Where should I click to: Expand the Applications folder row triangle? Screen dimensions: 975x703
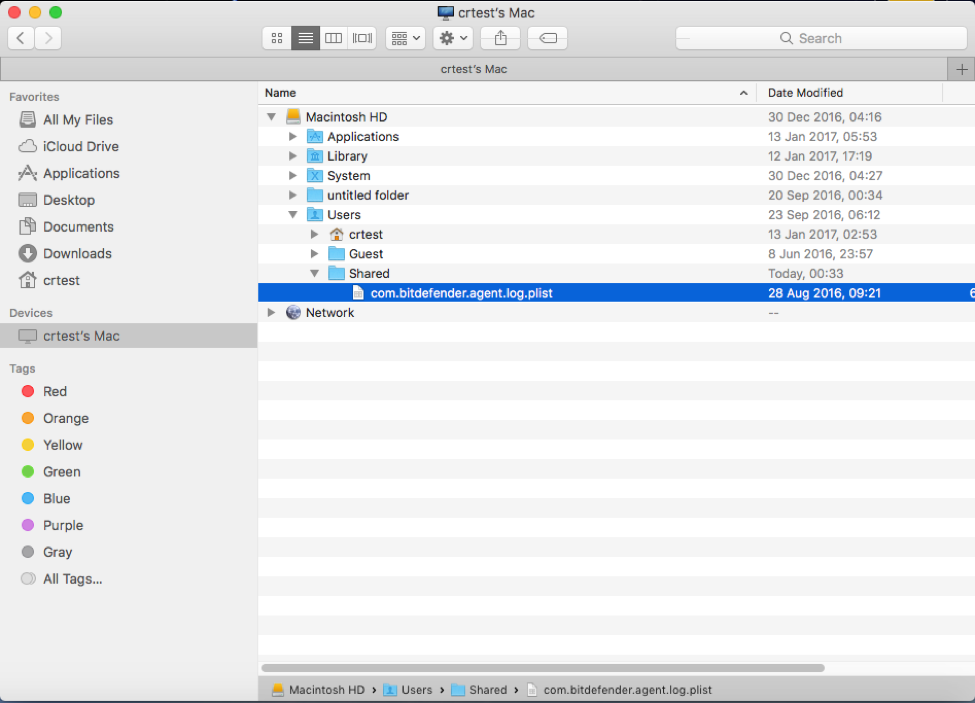coord(293,137)
